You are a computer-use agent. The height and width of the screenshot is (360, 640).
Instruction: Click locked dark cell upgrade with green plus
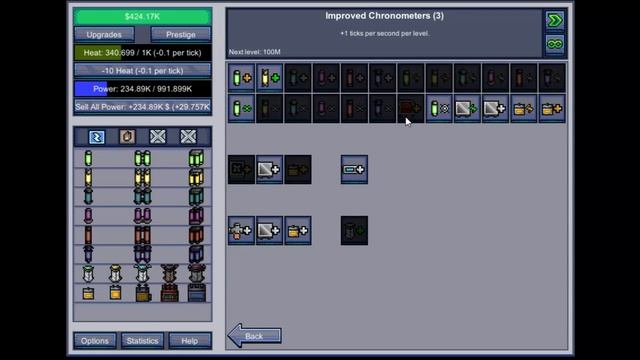[x=354, y=231]
